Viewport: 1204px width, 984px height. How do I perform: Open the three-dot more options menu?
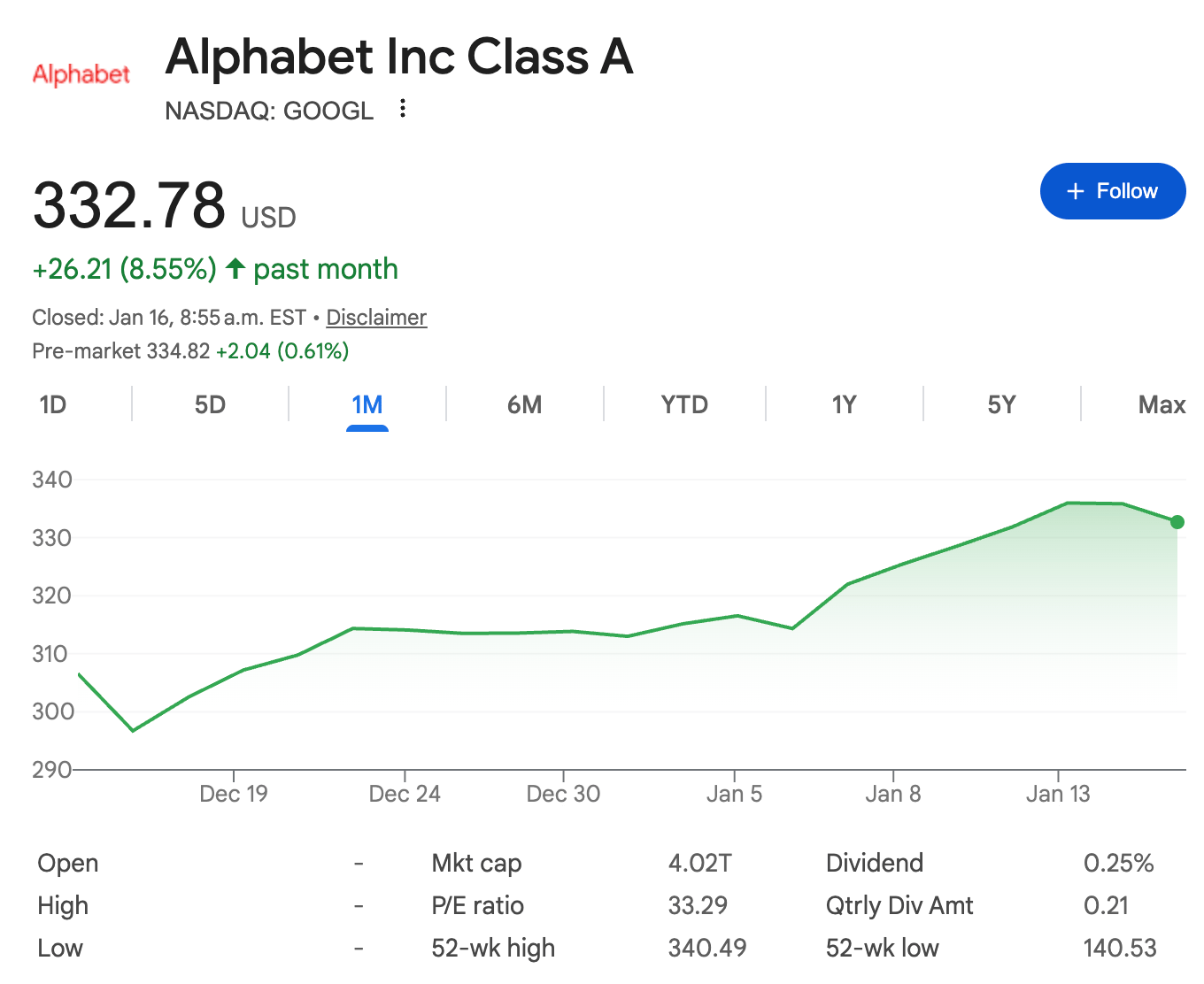pyautogui.click(x=403, y=109)
